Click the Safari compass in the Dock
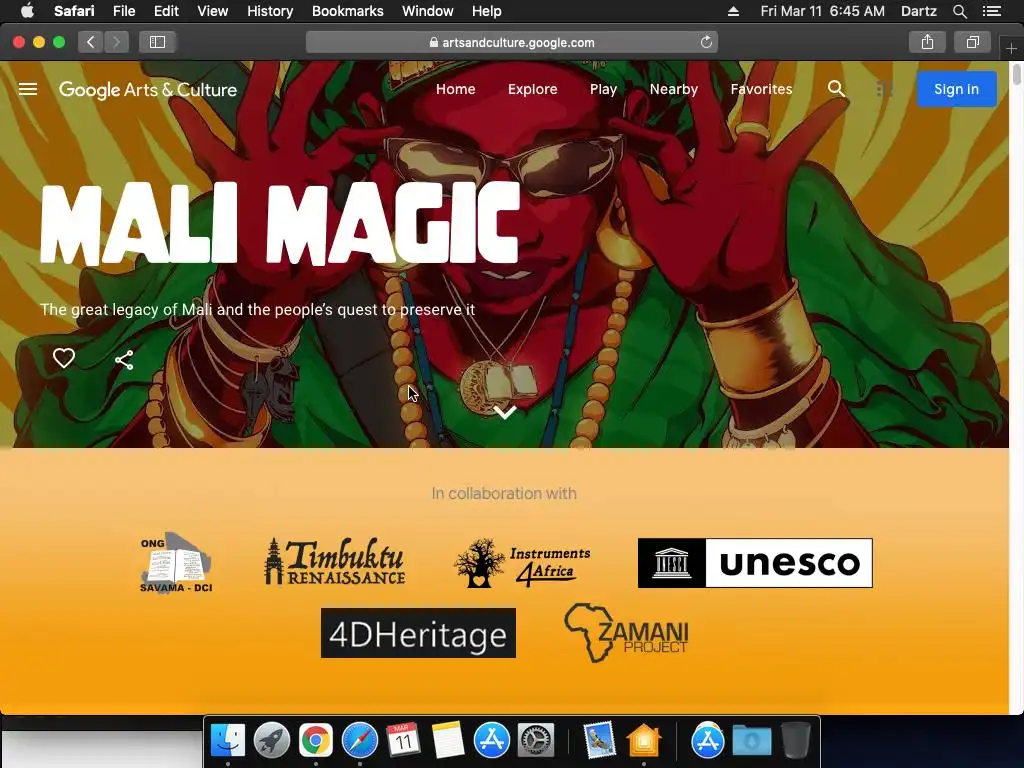The image size is (1024, 768). 360,741
